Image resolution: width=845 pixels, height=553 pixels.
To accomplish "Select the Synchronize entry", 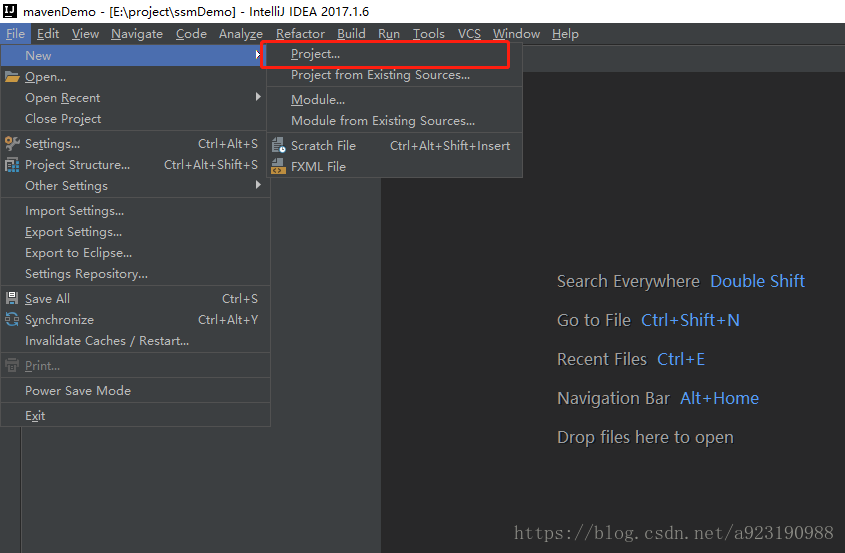I will [x=135, y=320].
